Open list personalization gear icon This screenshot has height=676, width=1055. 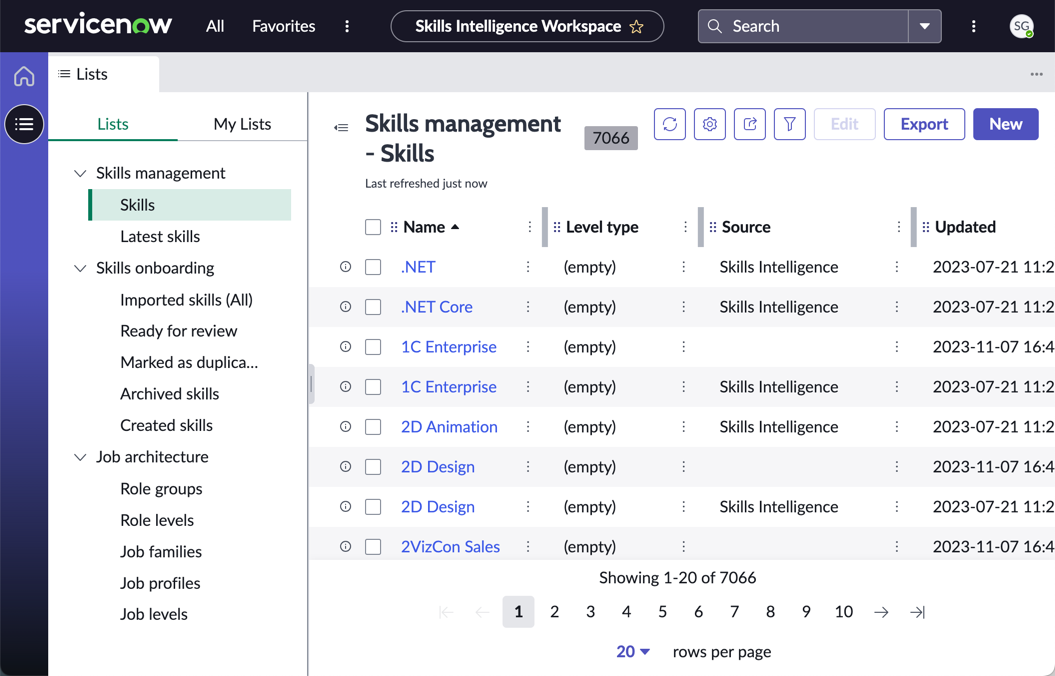709,124
